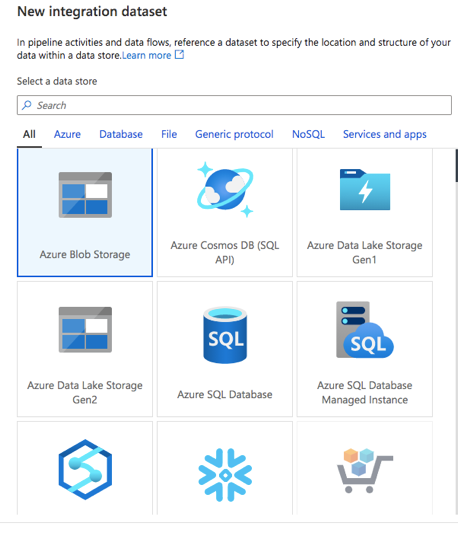The height and width of the screenshot is (533, 458).
Task: Select the shopping cart data store icon
Action: click(365, 470)
